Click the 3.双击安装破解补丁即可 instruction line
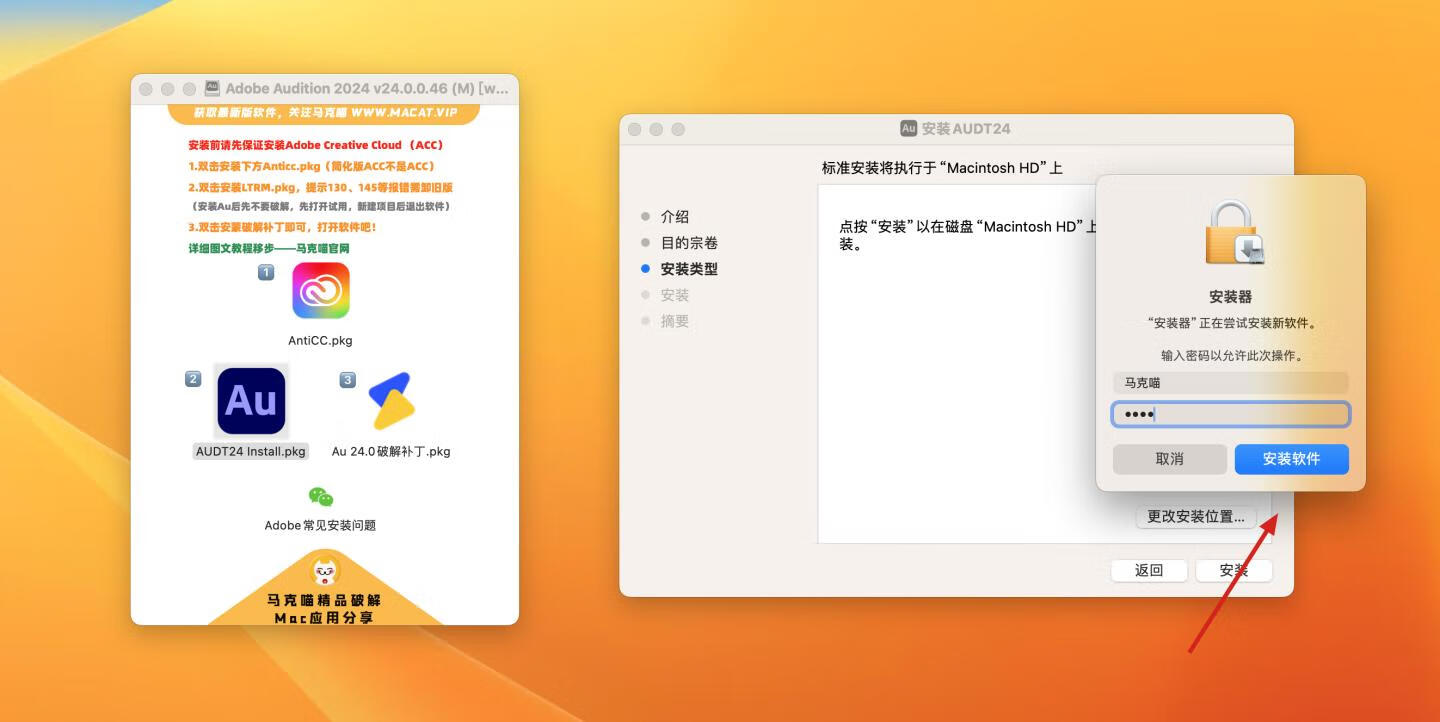 coord(282,227)
